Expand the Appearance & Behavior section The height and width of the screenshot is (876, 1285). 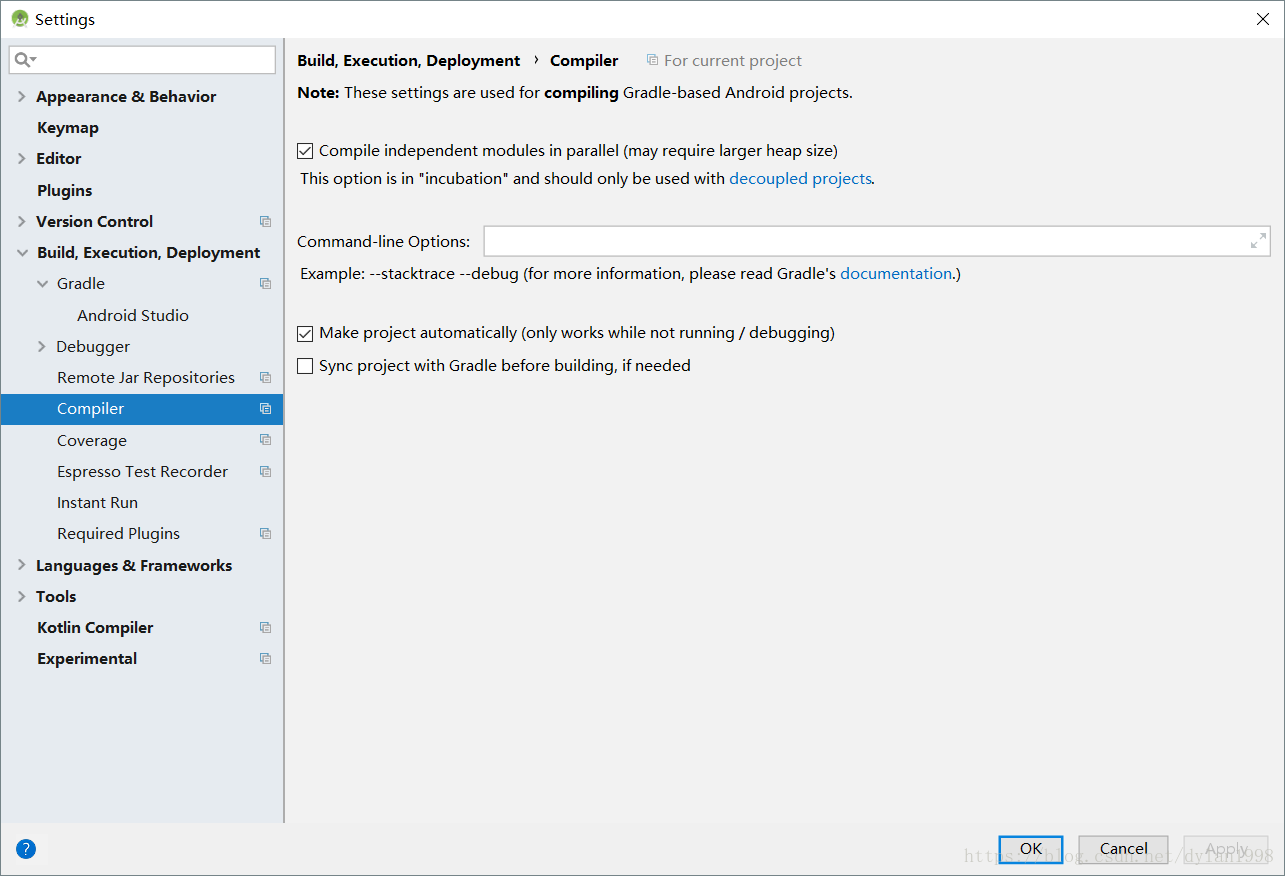tap(20, 96)
